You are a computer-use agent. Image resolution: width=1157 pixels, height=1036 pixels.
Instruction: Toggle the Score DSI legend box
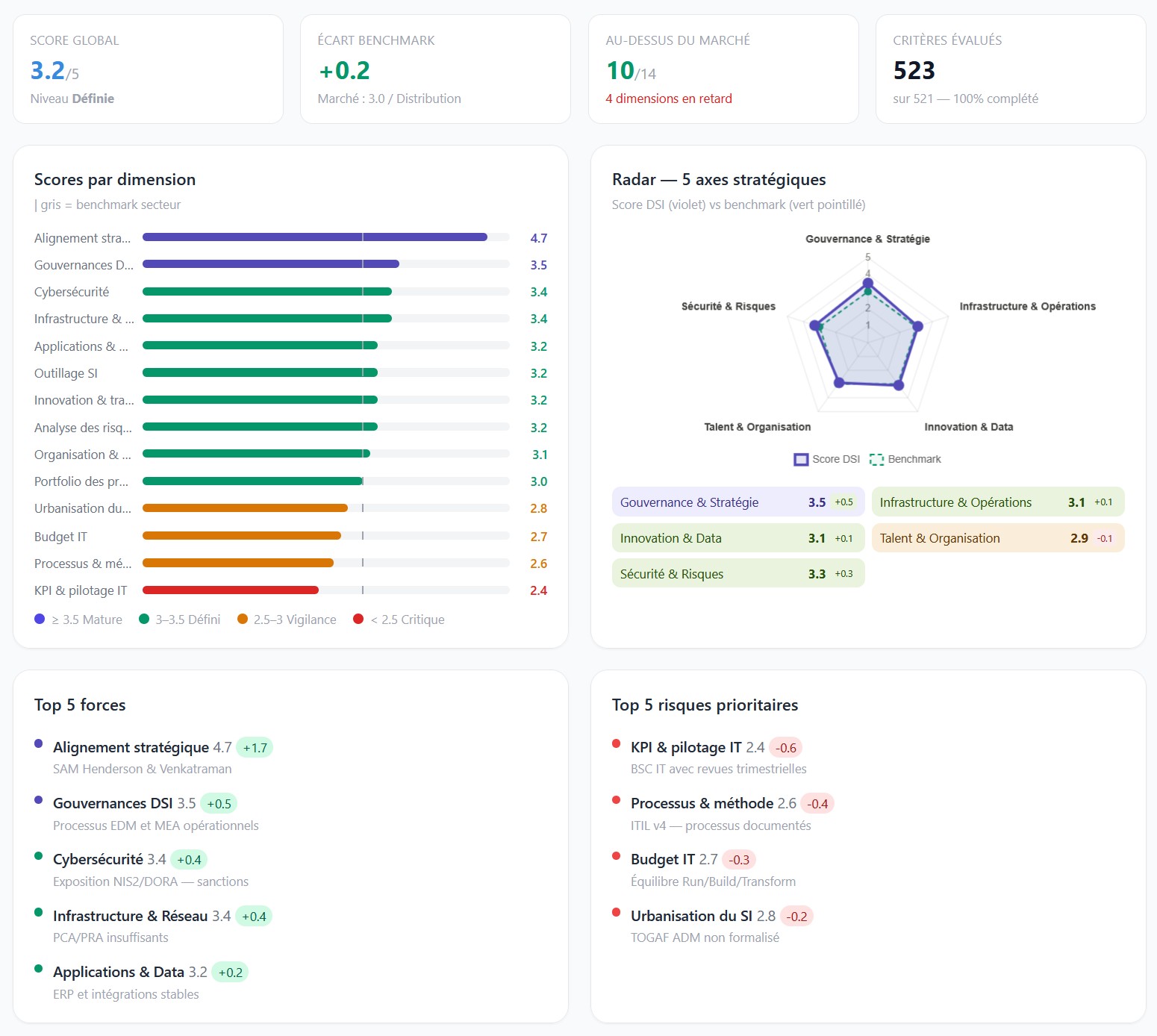click(x=801, y=459)
